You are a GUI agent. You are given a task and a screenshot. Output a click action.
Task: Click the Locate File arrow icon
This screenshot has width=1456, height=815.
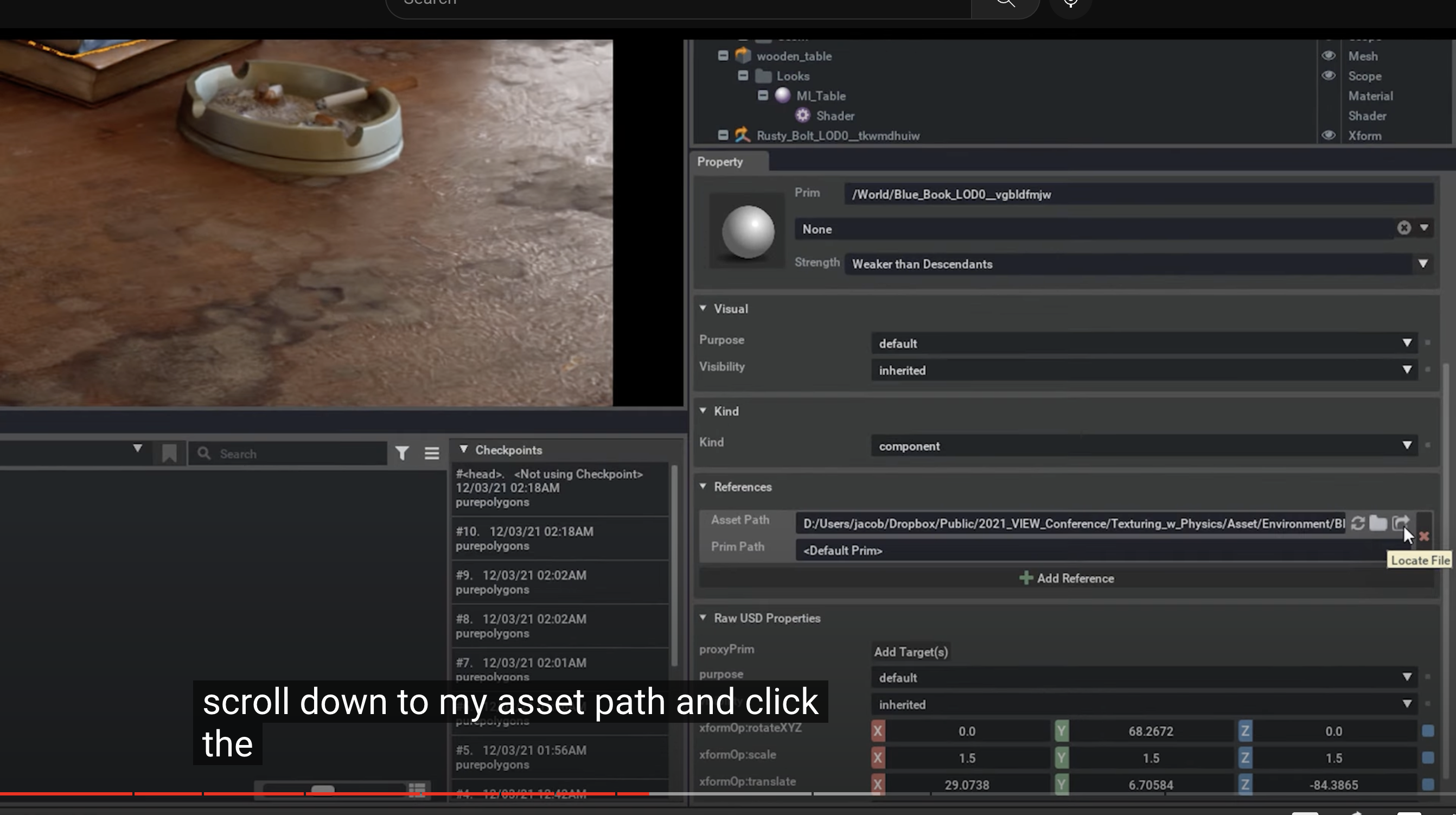coord(1400,523)
